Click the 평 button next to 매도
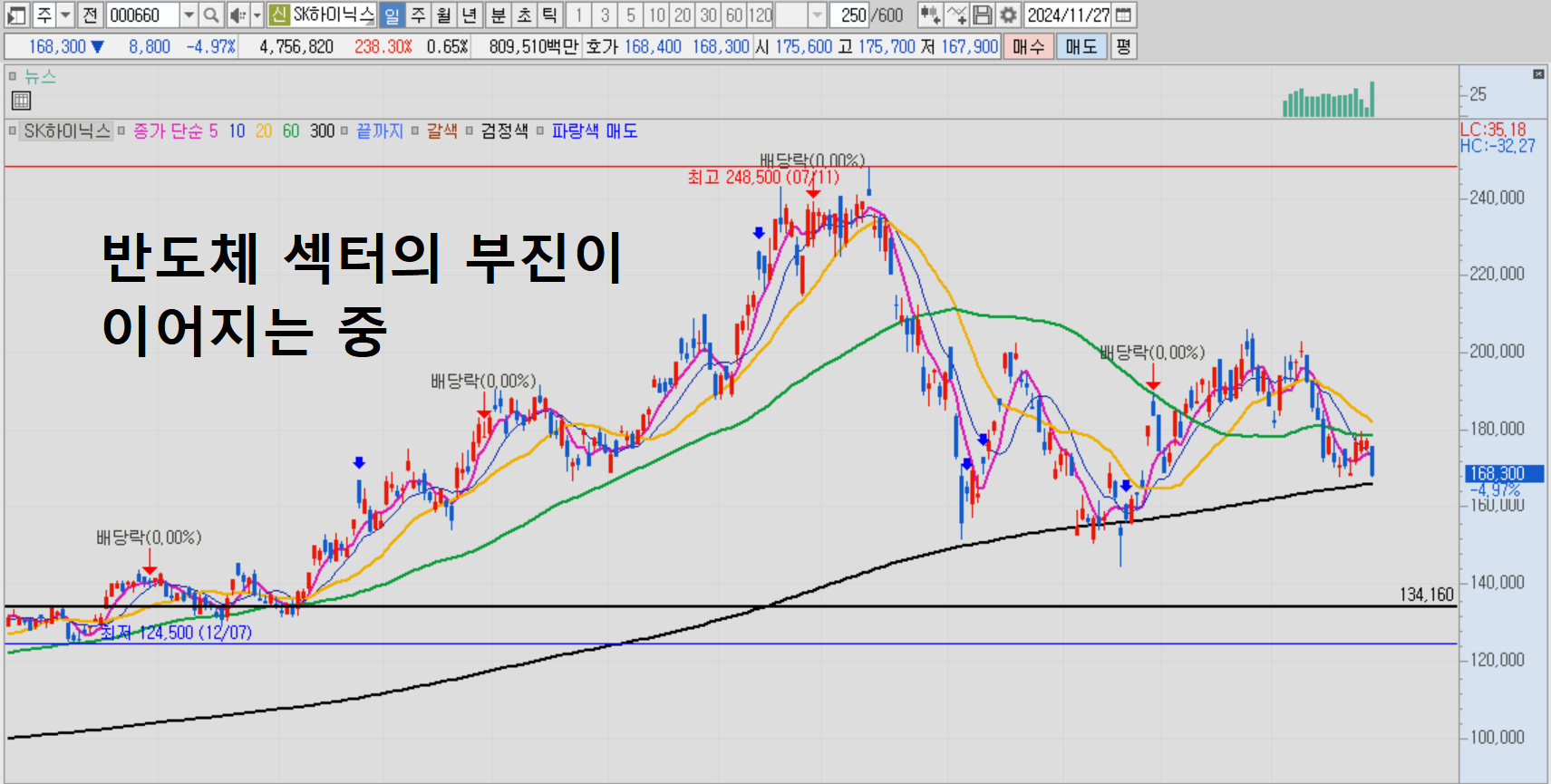Screen dimensions: 1551x784 [1123, 46]
